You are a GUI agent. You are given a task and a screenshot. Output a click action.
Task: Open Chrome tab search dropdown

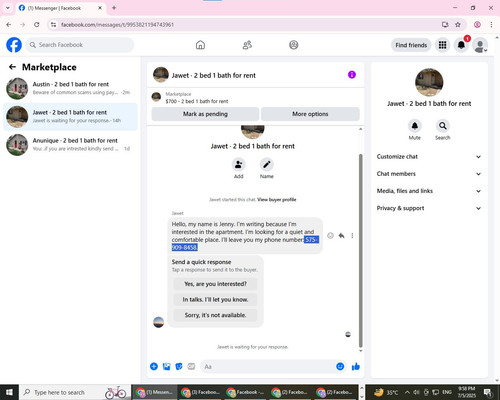coord(8,8)
